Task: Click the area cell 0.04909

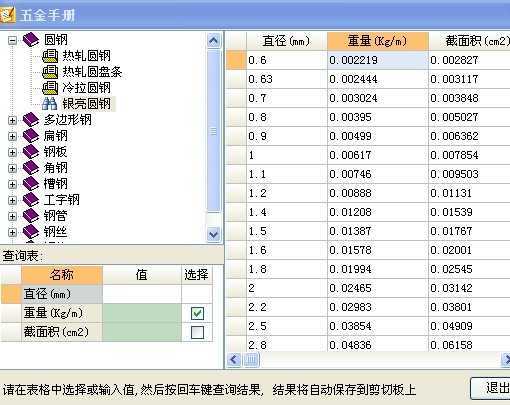Action: (x=469, y=326)
